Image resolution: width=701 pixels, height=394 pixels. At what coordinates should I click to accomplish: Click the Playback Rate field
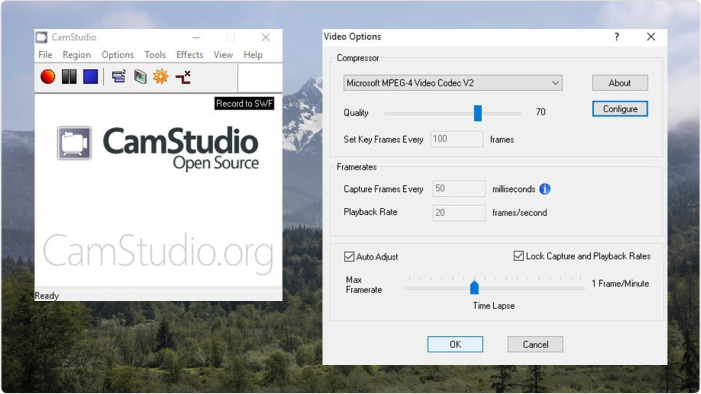(459, 213)
